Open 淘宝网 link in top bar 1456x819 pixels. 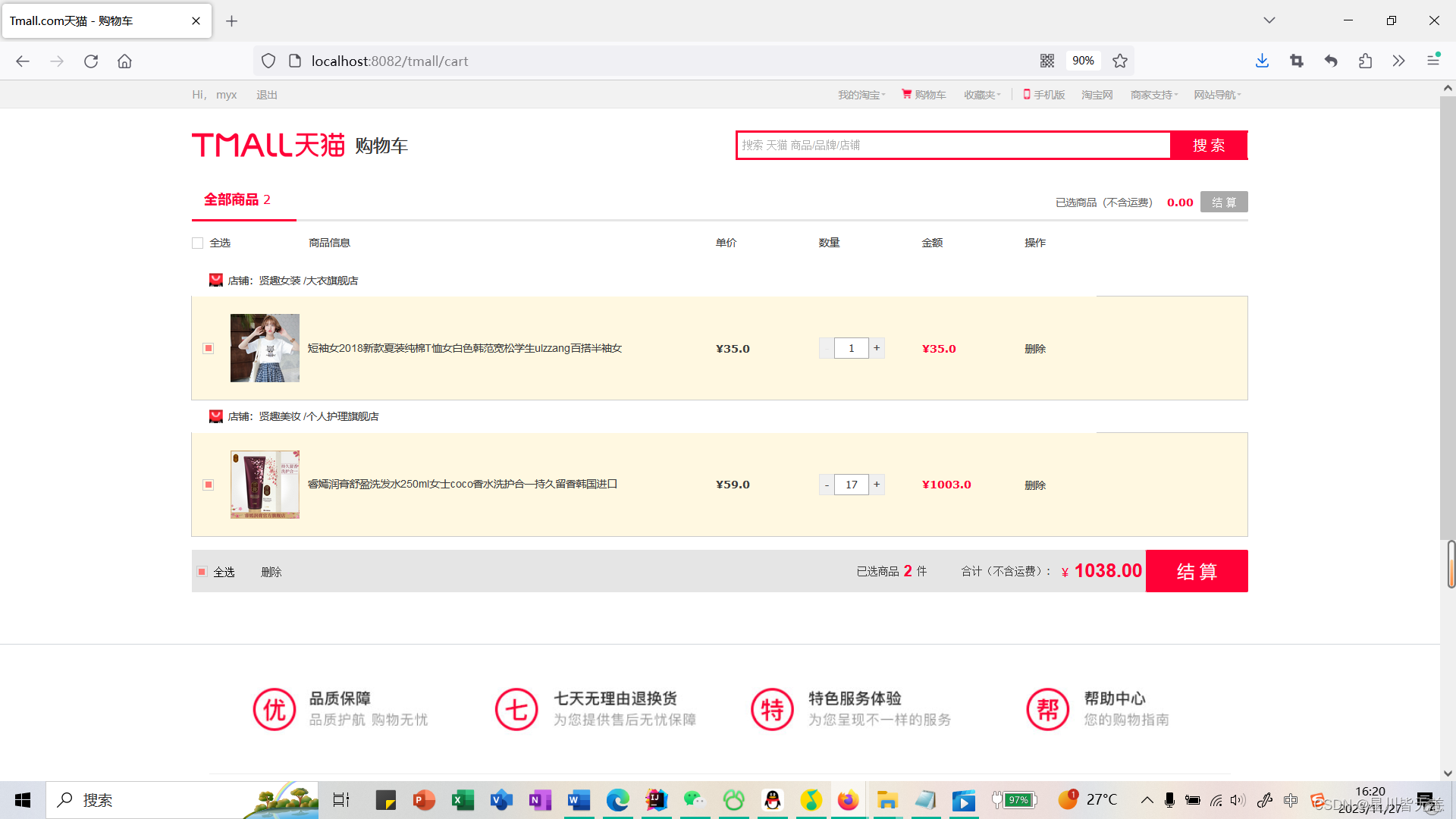(x=1097, y=95)
